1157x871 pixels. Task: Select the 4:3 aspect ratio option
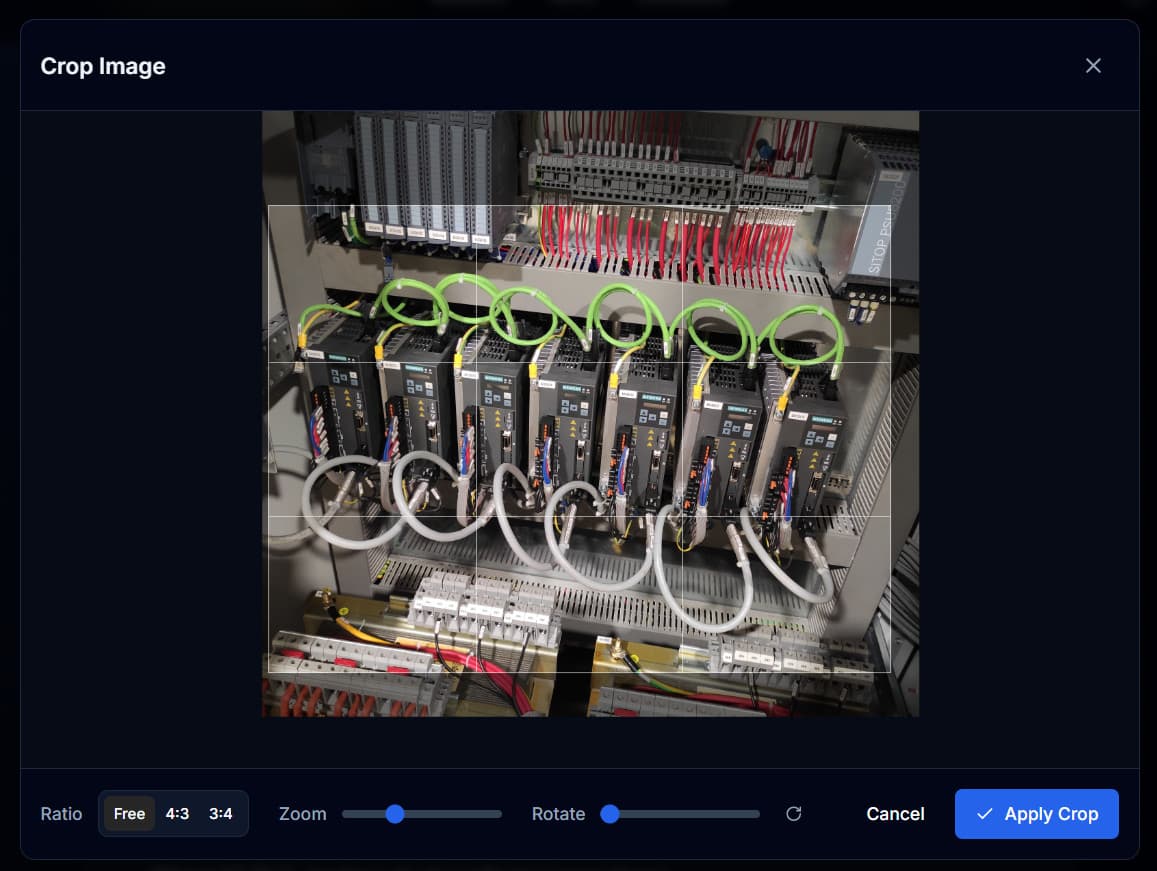click(x=177, y=813)
